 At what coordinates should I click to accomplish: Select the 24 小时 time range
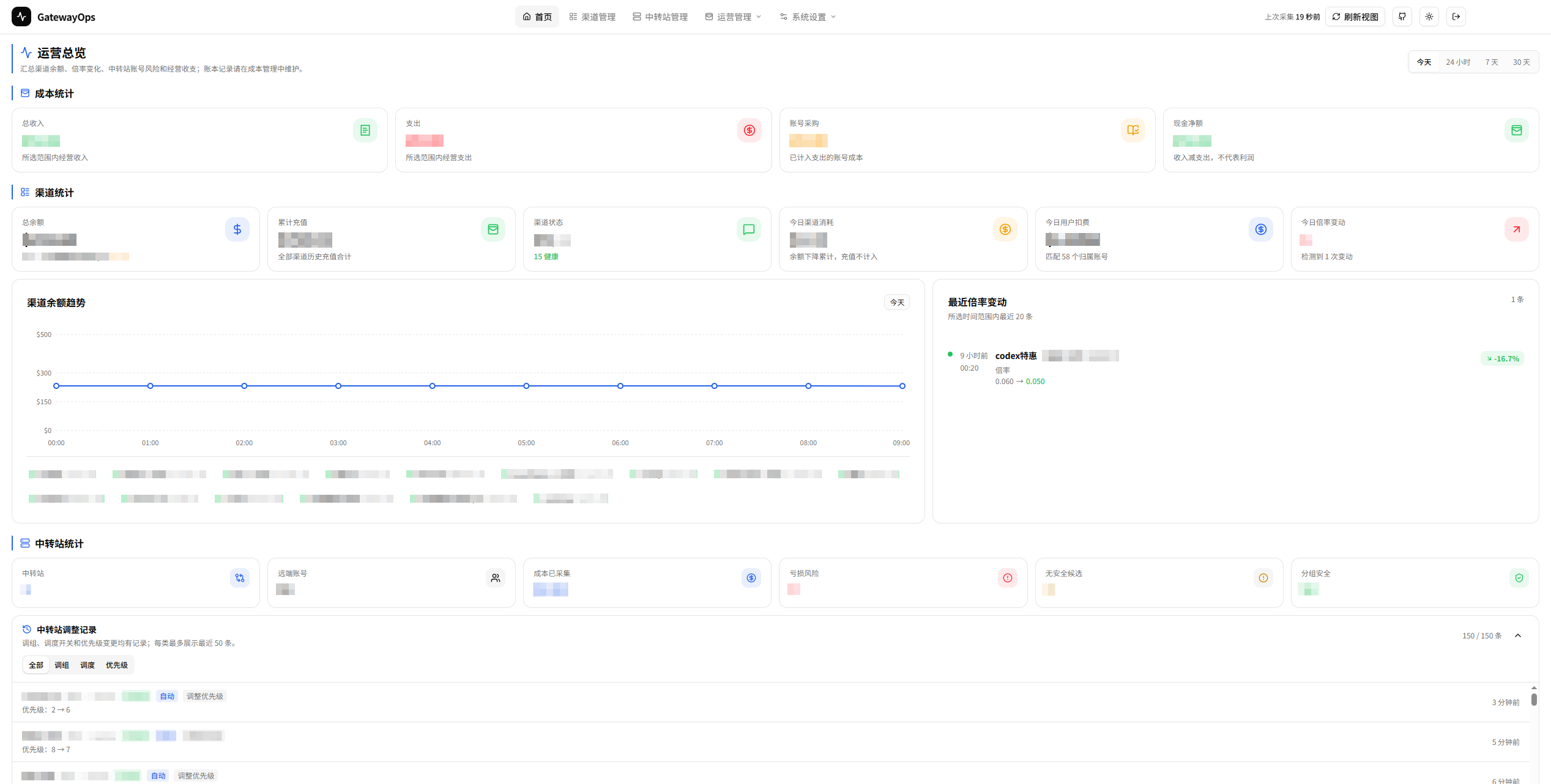[x=1458, y=62]
